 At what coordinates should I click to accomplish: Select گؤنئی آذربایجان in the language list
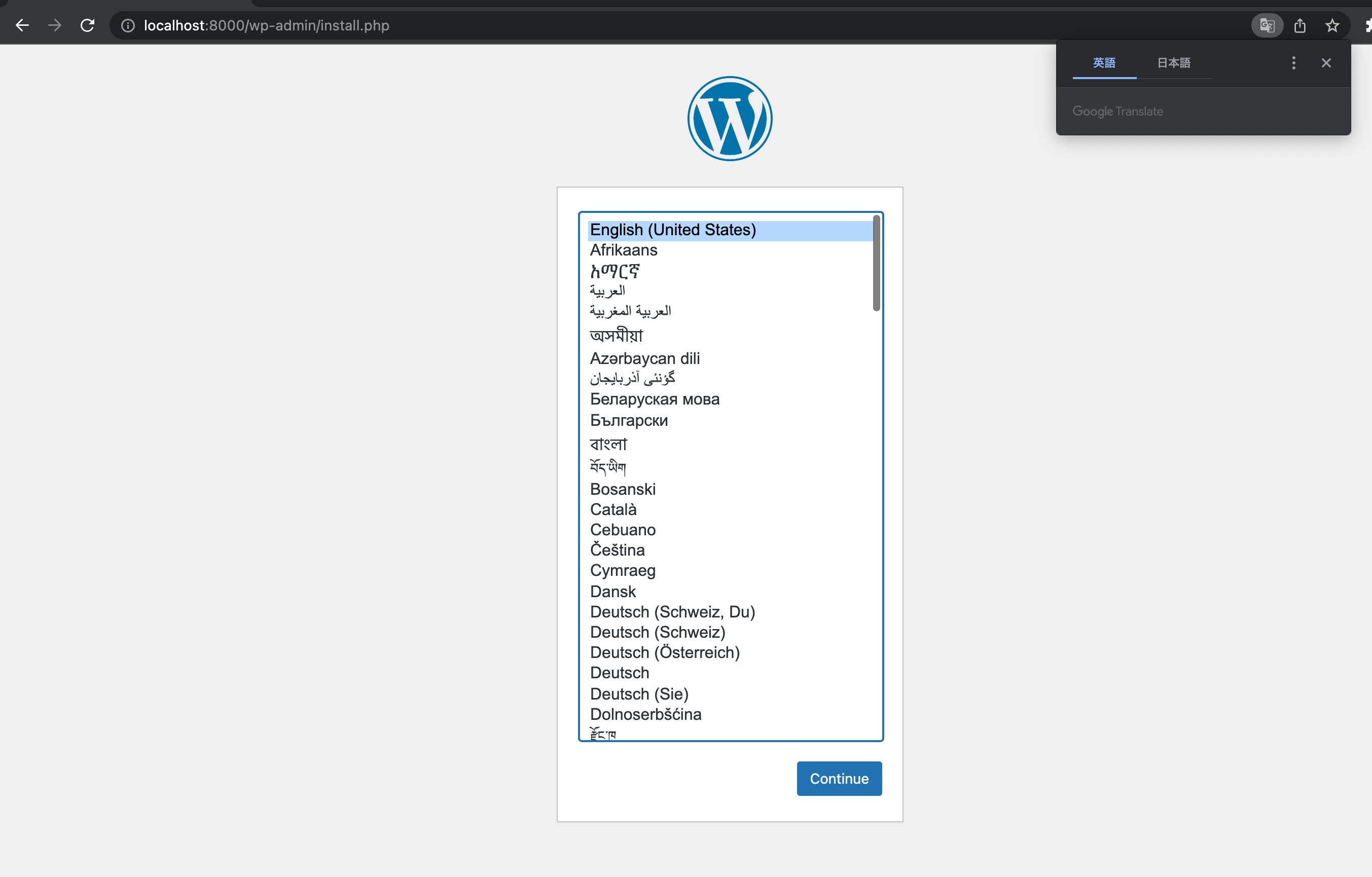point(730,378)
